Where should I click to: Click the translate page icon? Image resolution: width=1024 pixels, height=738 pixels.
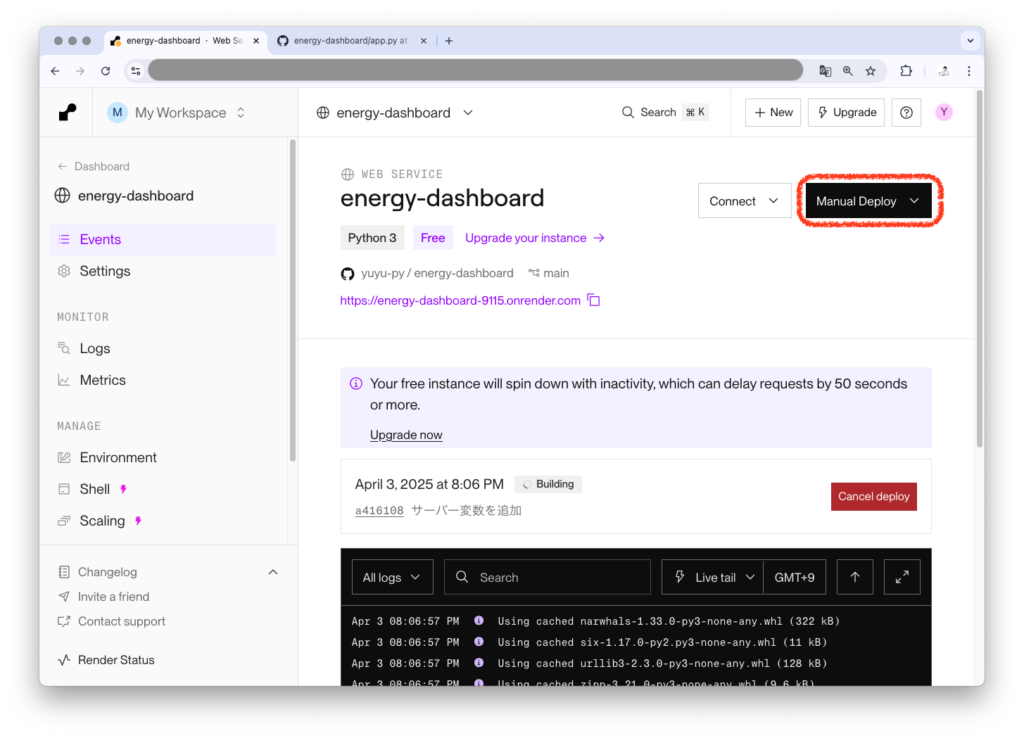pyautogui.click(x=825, y=71)
